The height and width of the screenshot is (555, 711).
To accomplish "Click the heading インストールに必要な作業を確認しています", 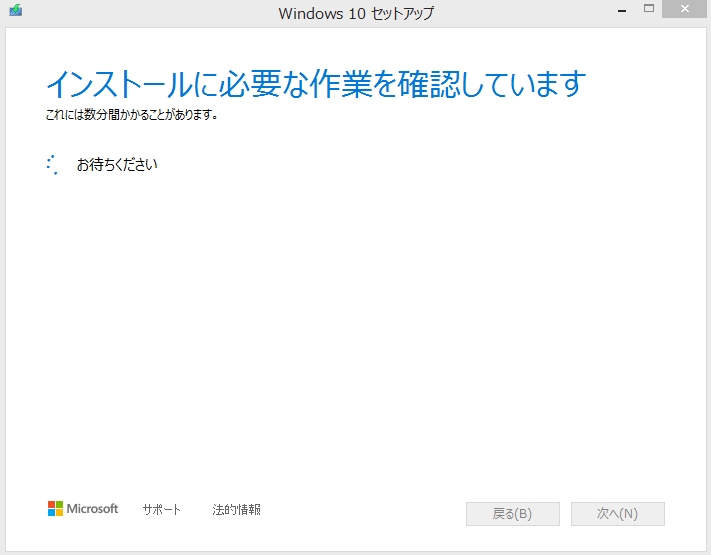I will [316, 84].
